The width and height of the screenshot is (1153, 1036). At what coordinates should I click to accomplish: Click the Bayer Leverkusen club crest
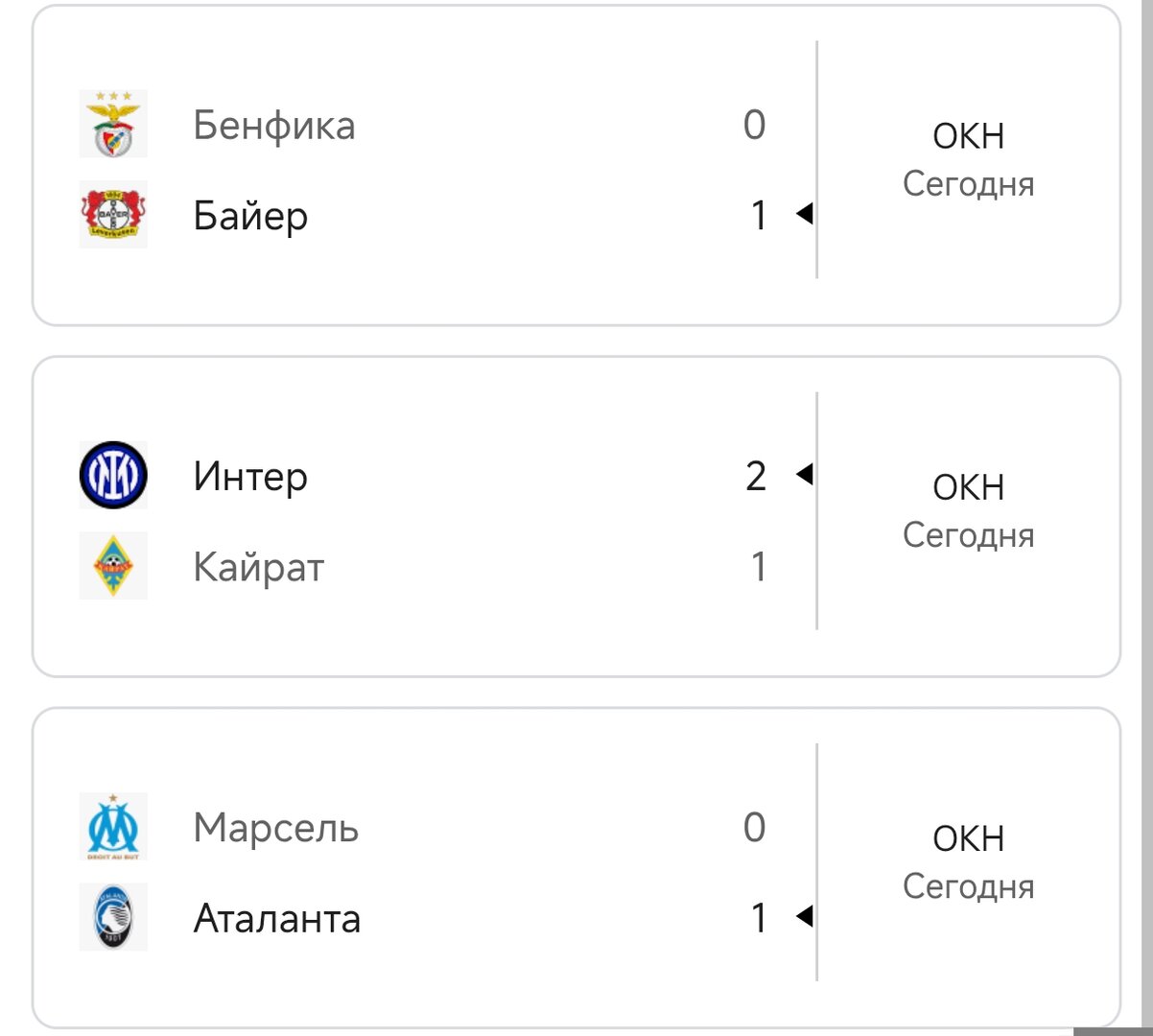[x=113, y=215]
